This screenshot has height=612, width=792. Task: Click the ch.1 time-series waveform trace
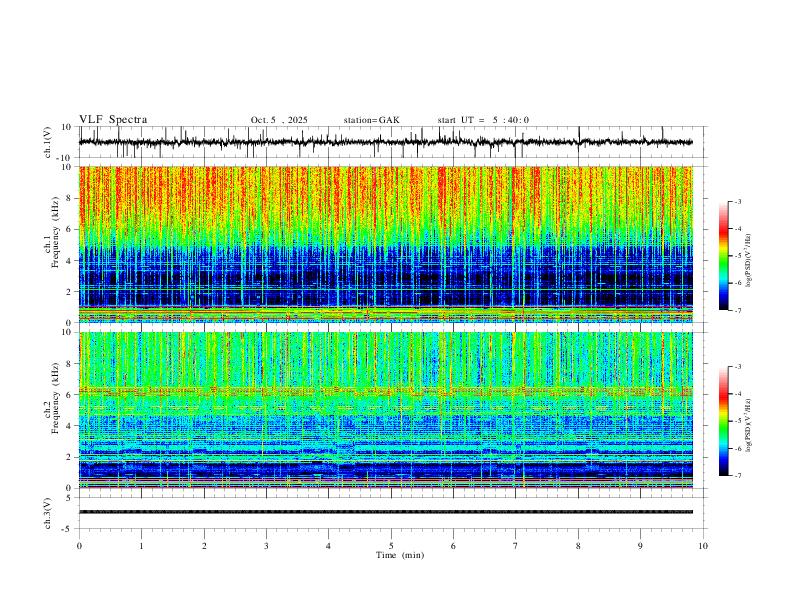coord(386,142)
